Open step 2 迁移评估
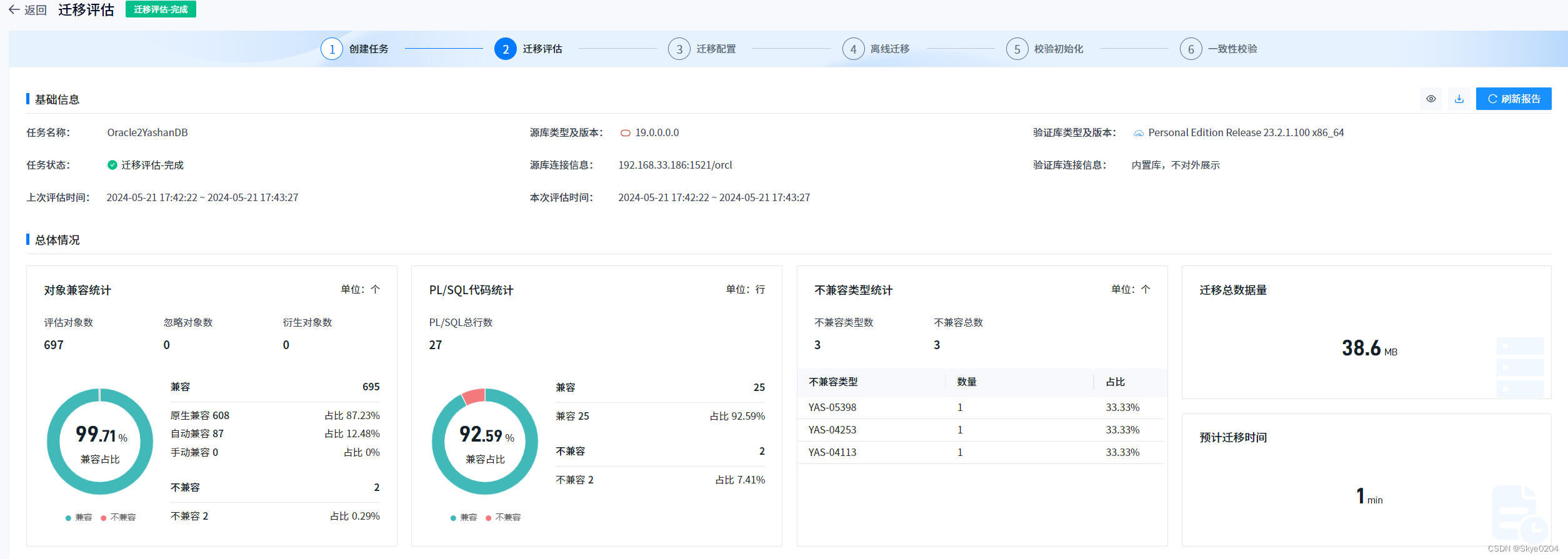The height and width of the screenshot is (559, 1568). (x=528, y=49)
